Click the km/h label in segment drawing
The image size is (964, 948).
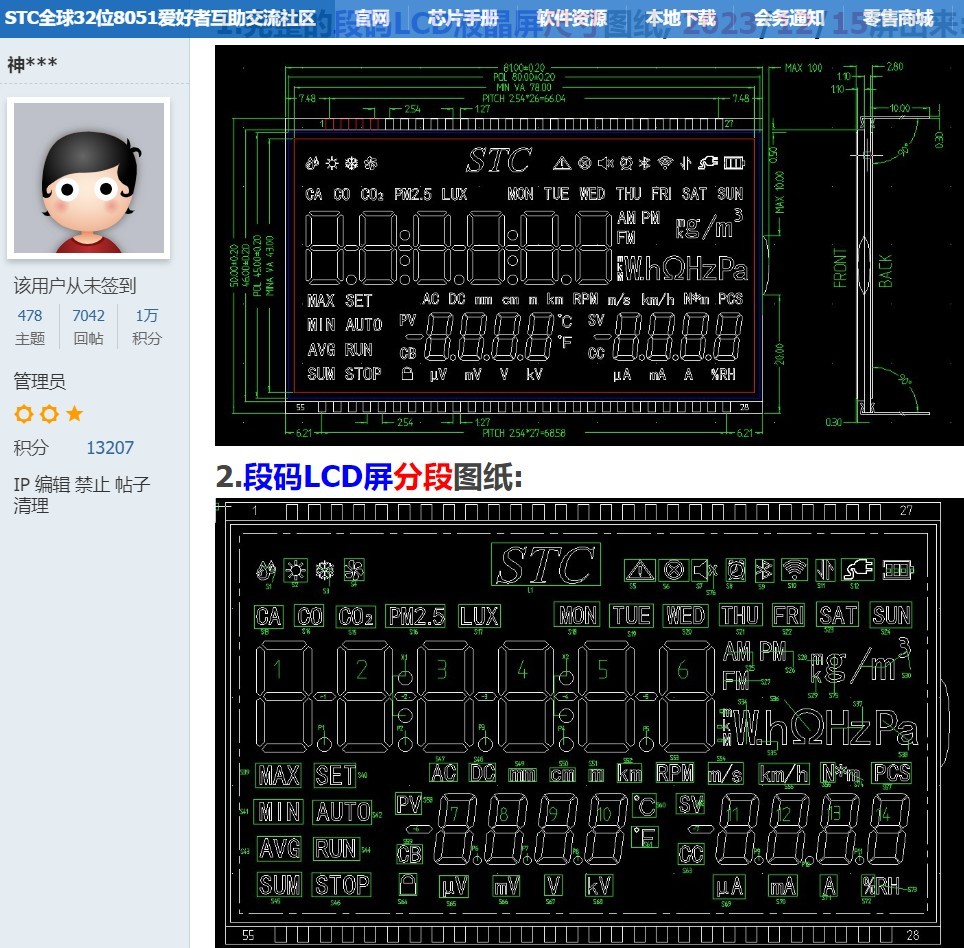click(x=783, y=773)
